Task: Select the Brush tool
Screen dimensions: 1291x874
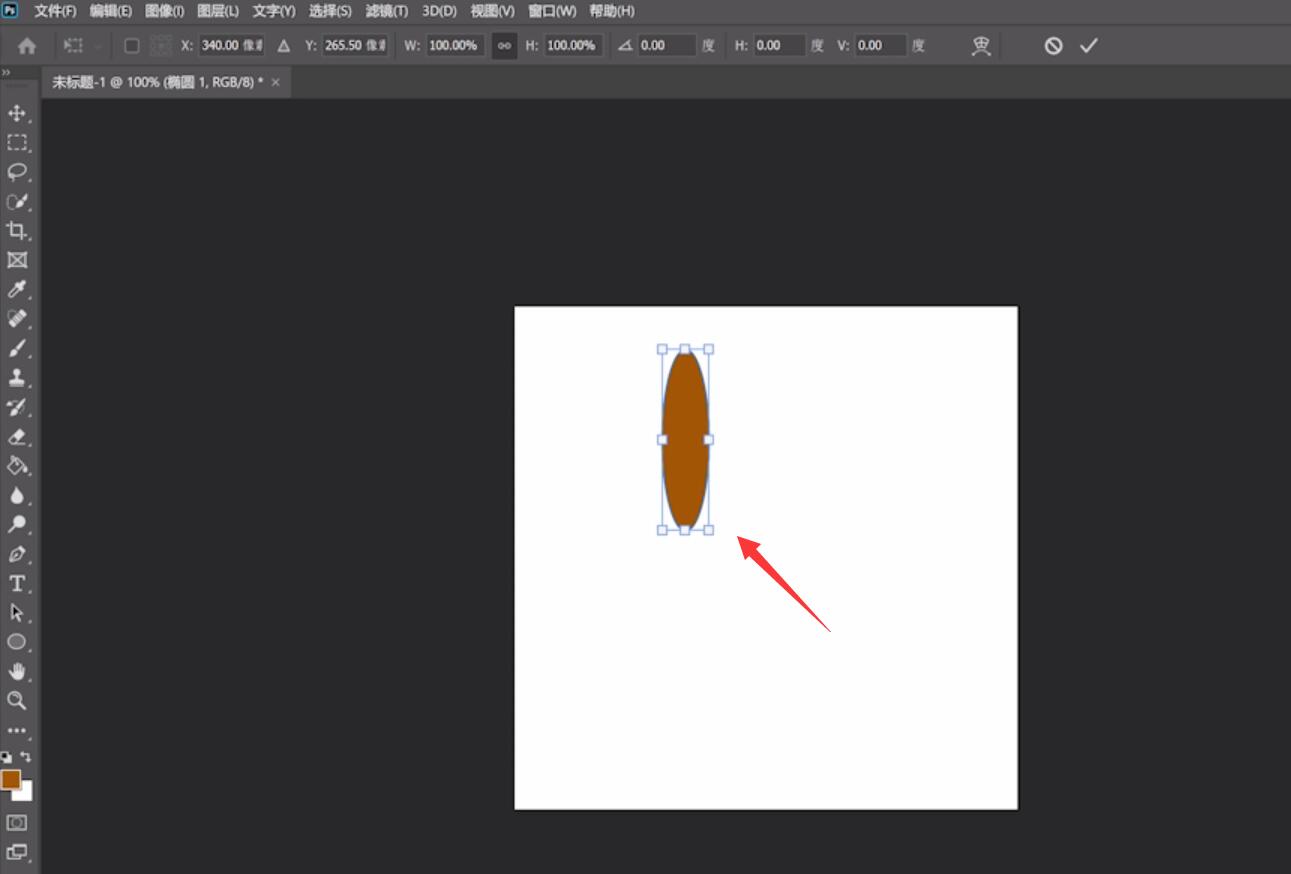Action: [17, 349]
